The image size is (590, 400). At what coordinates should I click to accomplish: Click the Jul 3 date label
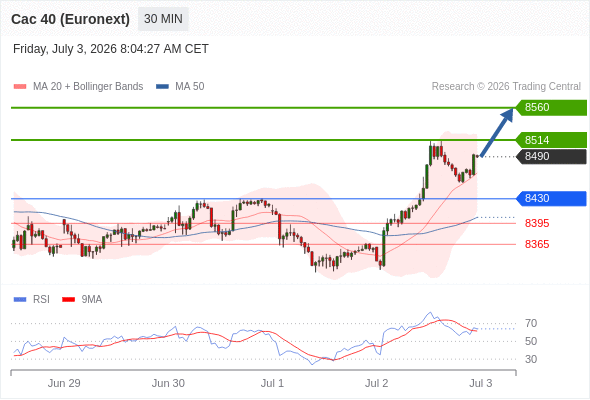click(481, 383)
